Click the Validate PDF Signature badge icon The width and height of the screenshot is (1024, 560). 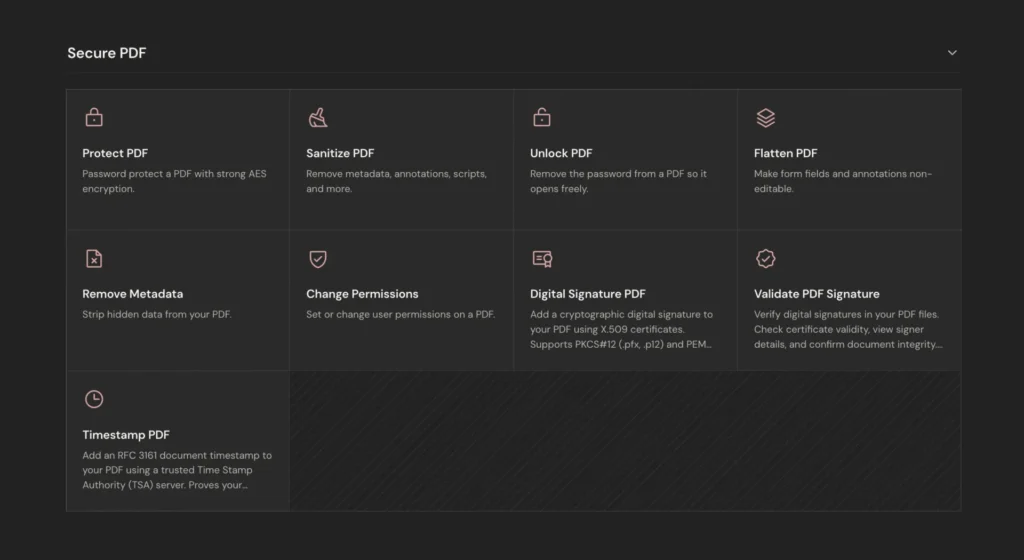765,258
